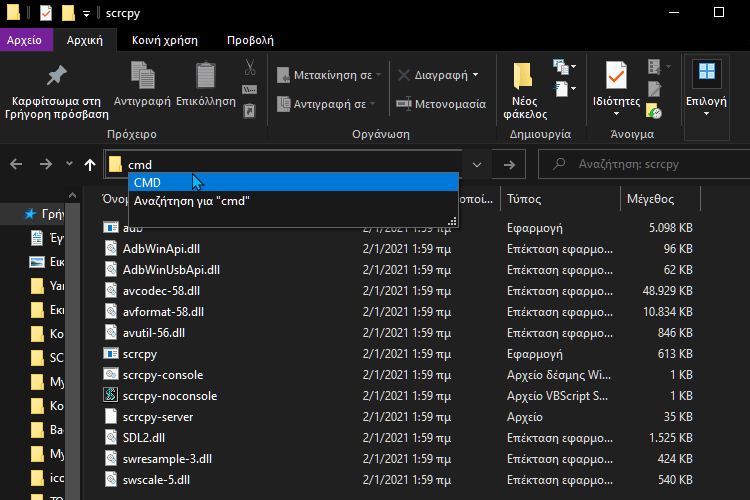Screen dimensions: 750x500
Task: Choose Αναζήτηση για "cmd" suggestion
Action: (293, 201)
